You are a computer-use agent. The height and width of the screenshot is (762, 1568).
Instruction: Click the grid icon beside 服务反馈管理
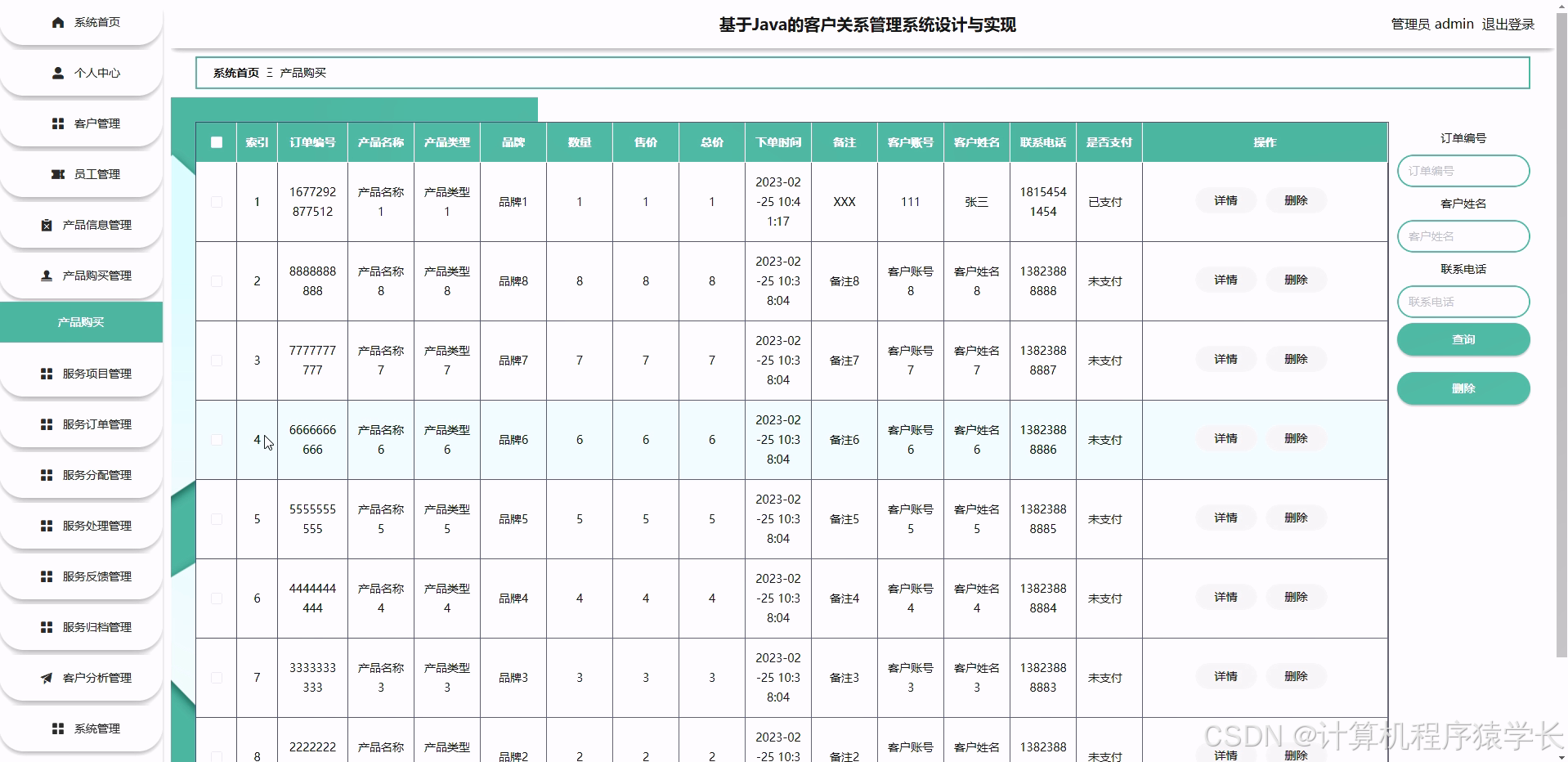coord(47,576)
